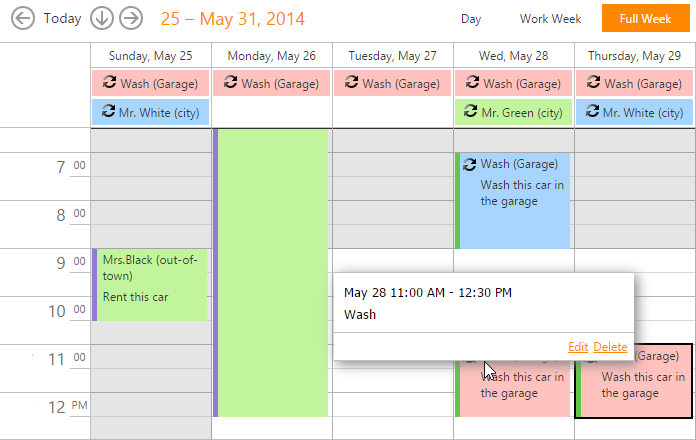
Task: Switch to Day view
Action: point(470,19)
